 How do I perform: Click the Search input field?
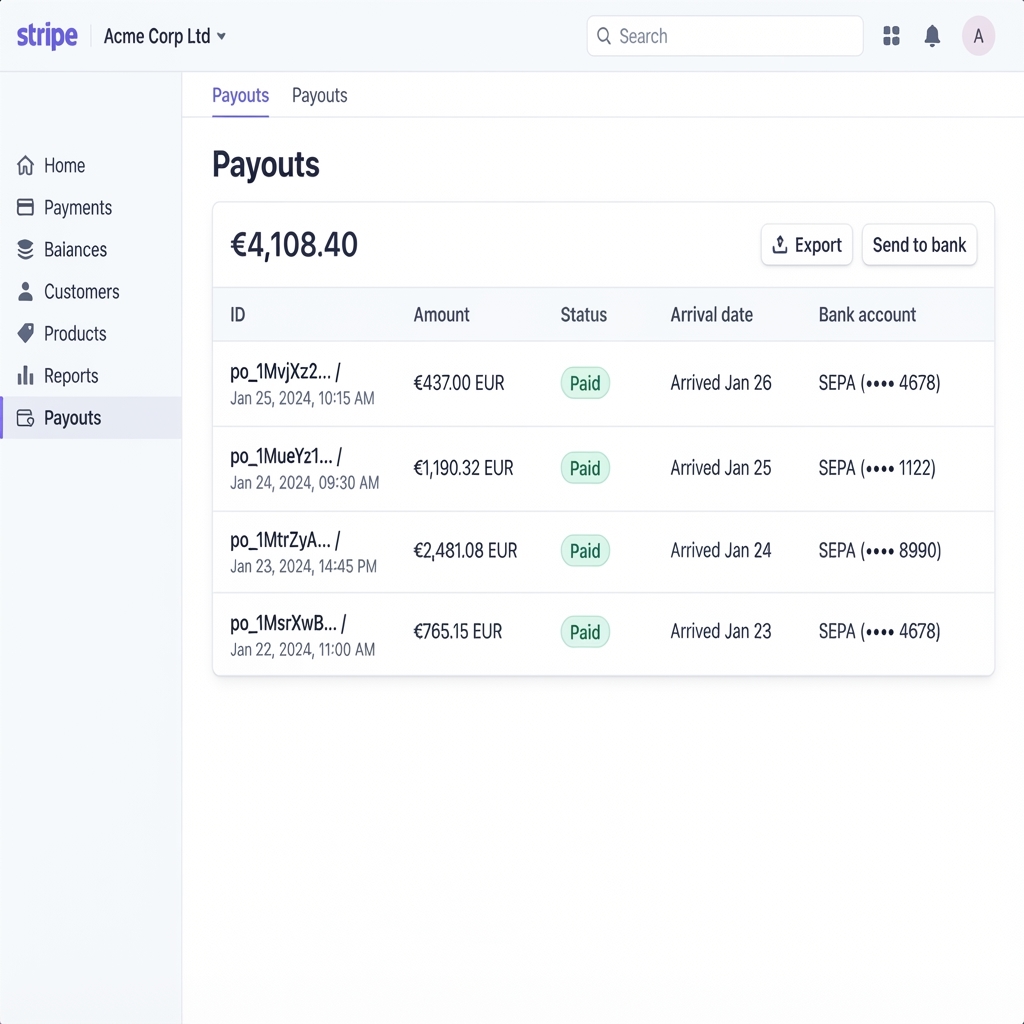pos(725,36)
